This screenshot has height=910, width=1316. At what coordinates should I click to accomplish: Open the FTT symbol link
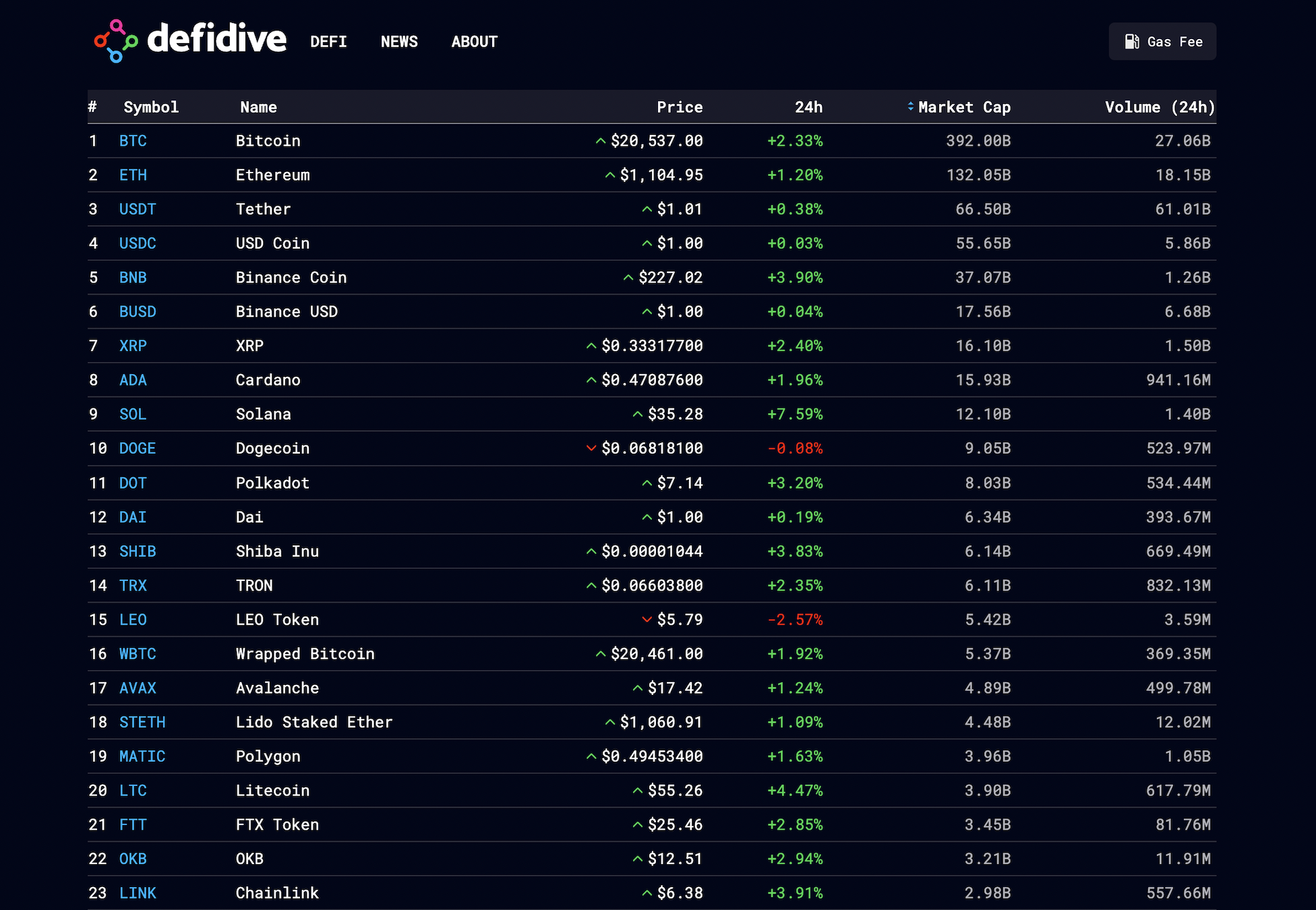pos(133,824)
